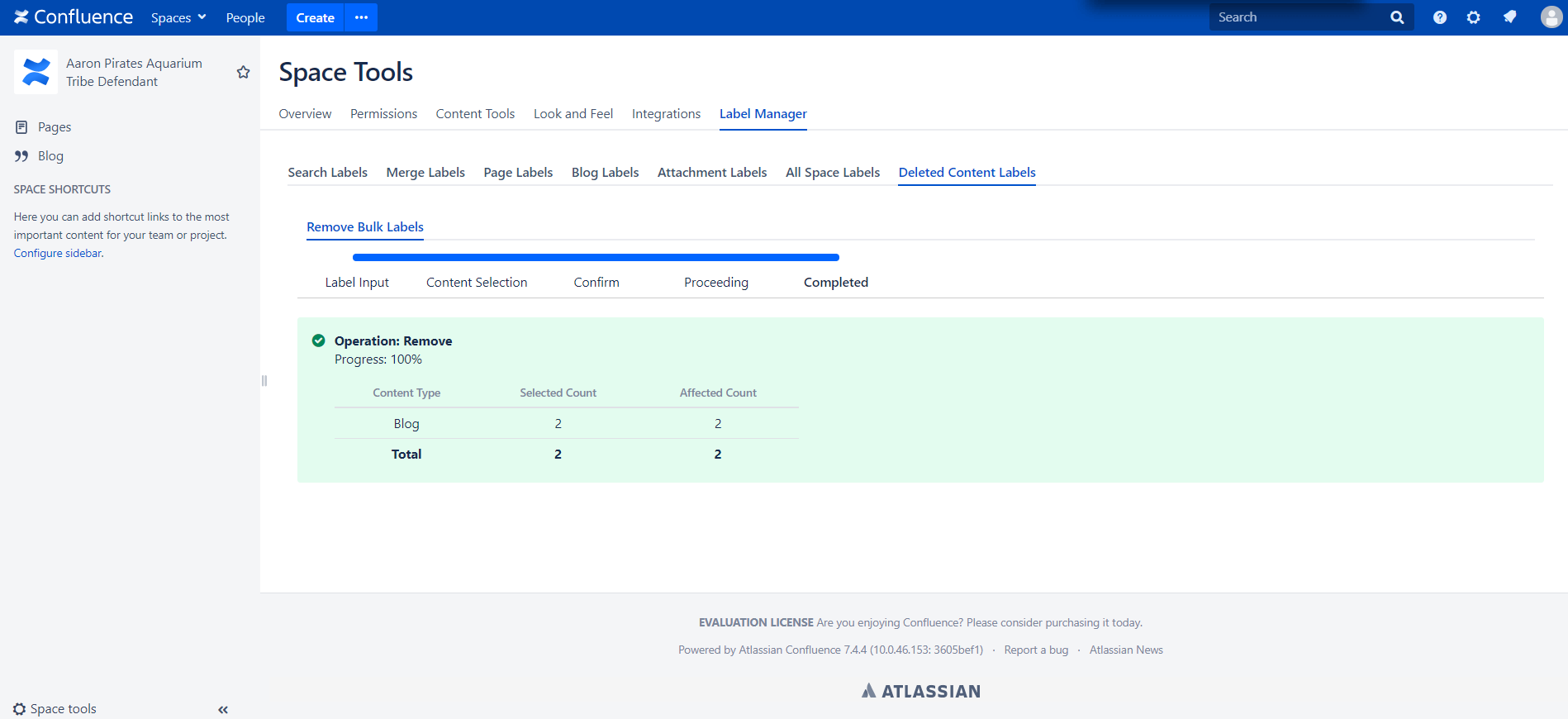The height and width of the screenshot is (719, 1568).
Task: Click the space logo thumbnail
Action: 36,72
